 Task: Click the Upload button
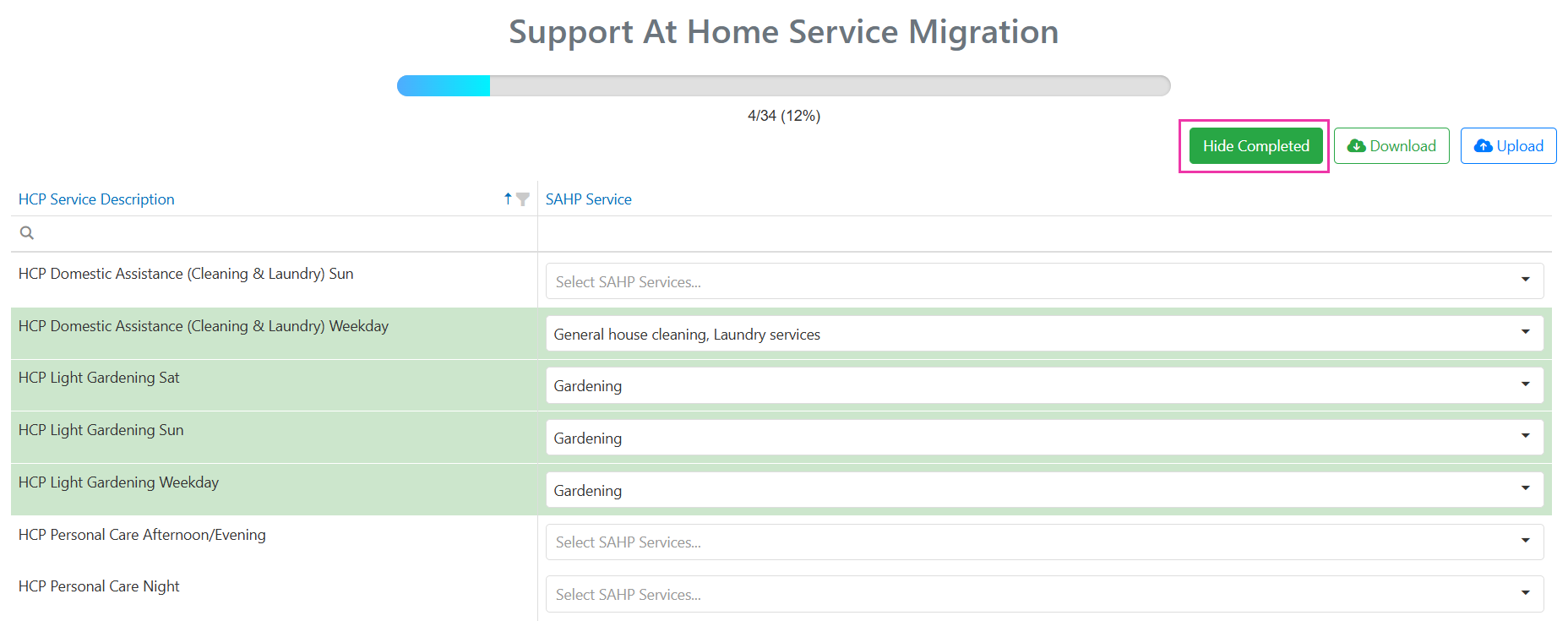pyautogui.click(x=1508, y=146)
